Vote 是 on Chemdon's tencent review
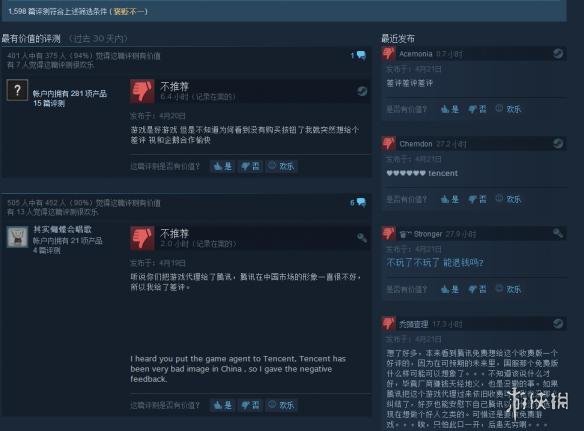 [450, 199]
